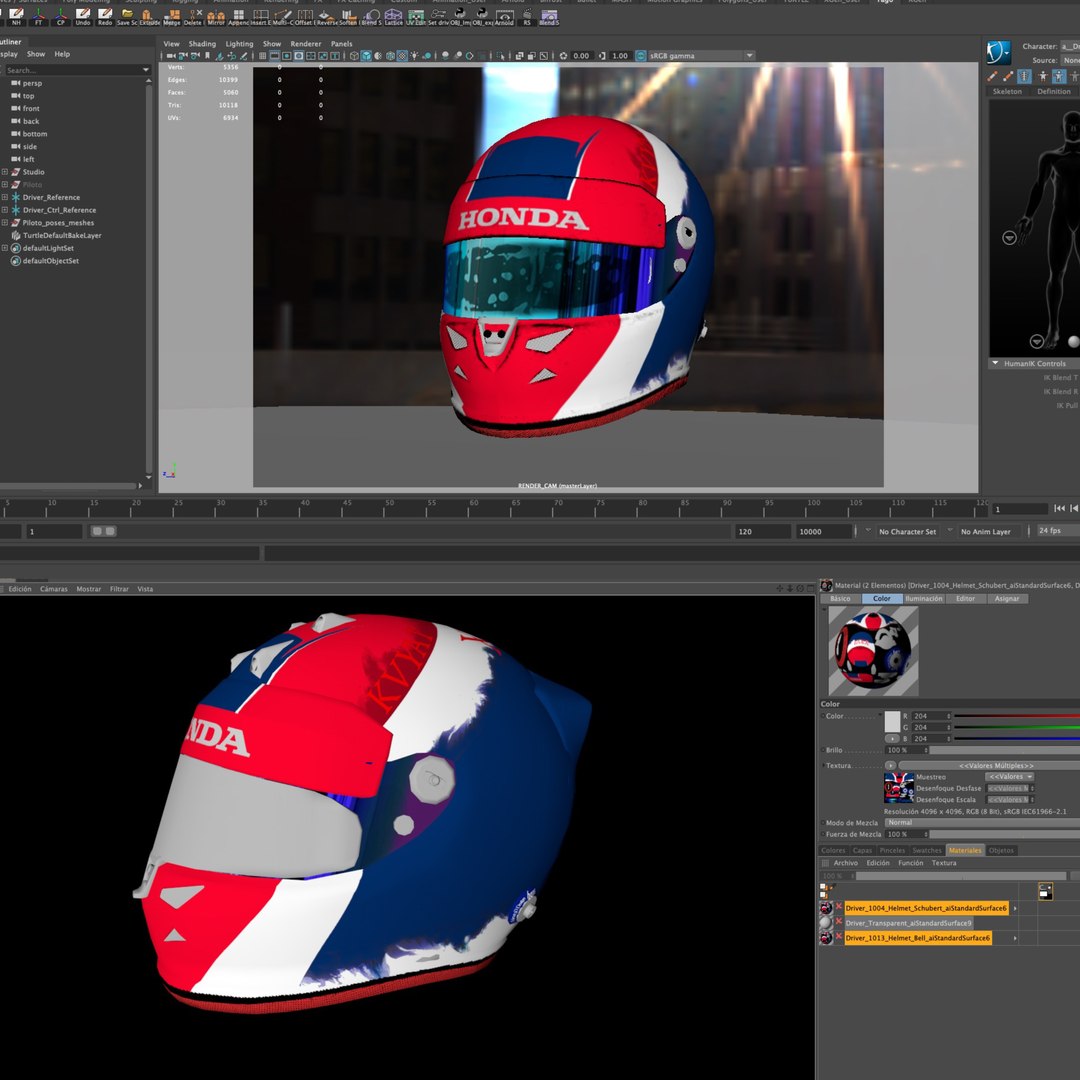Toggle textured display checker icon
1080x1080 pixels.
(402, 56)
